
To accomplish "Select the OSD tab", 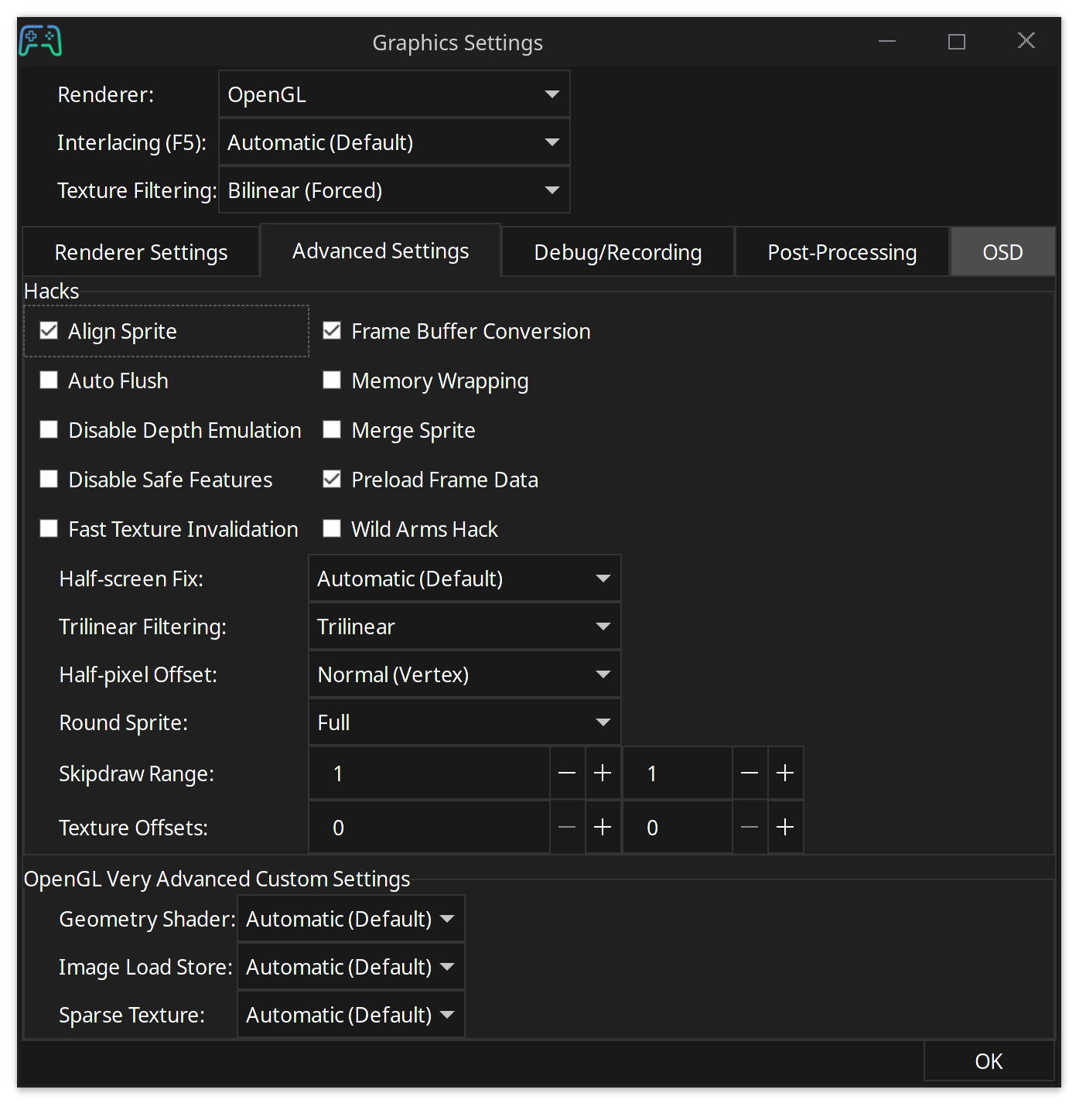I will 1002,251.
